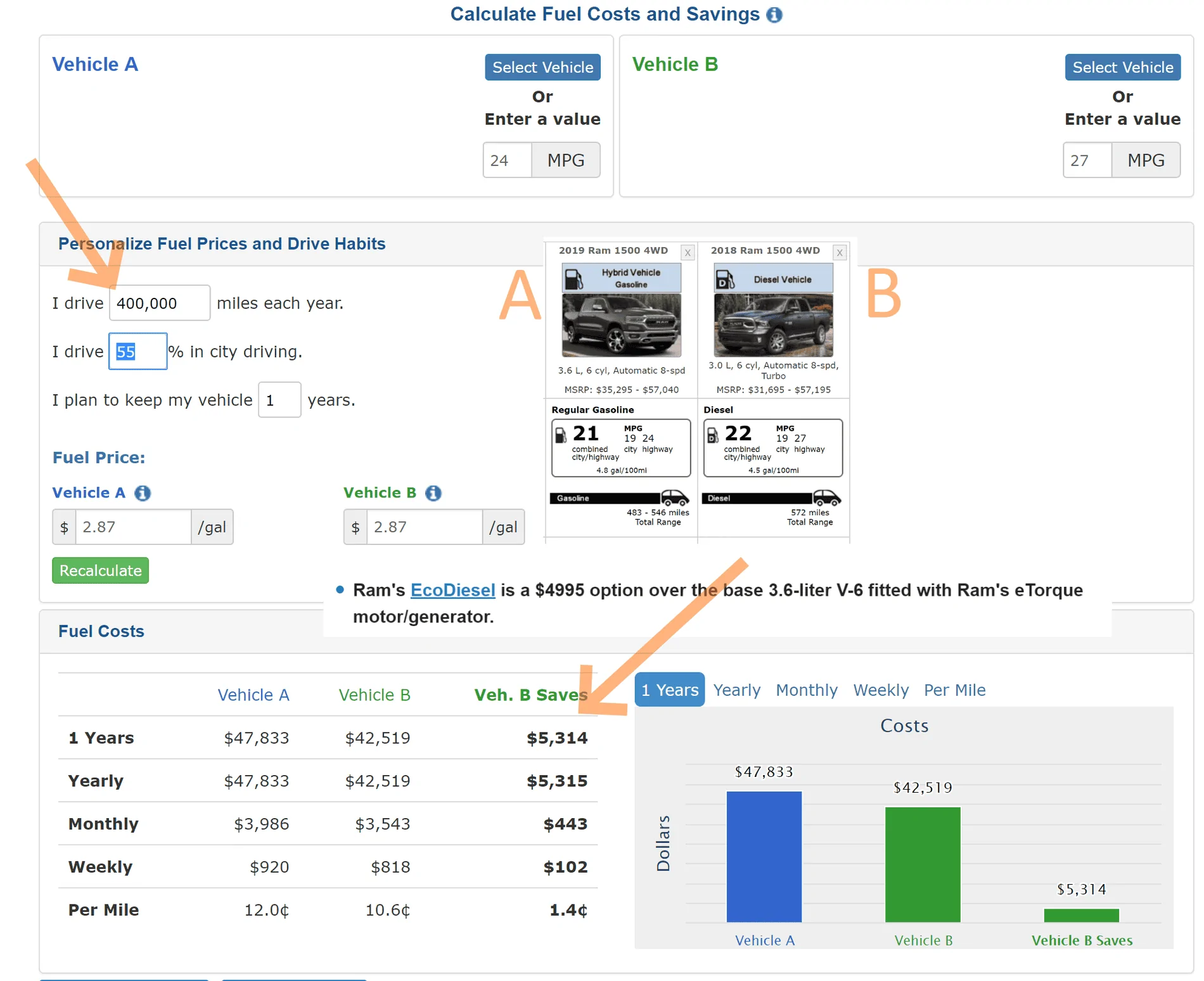Viewport: 1204px width, 981px height.
Task: Click the 21 MPG fuel pump icon
Action: pyautogui.click(x=561, y=435)
